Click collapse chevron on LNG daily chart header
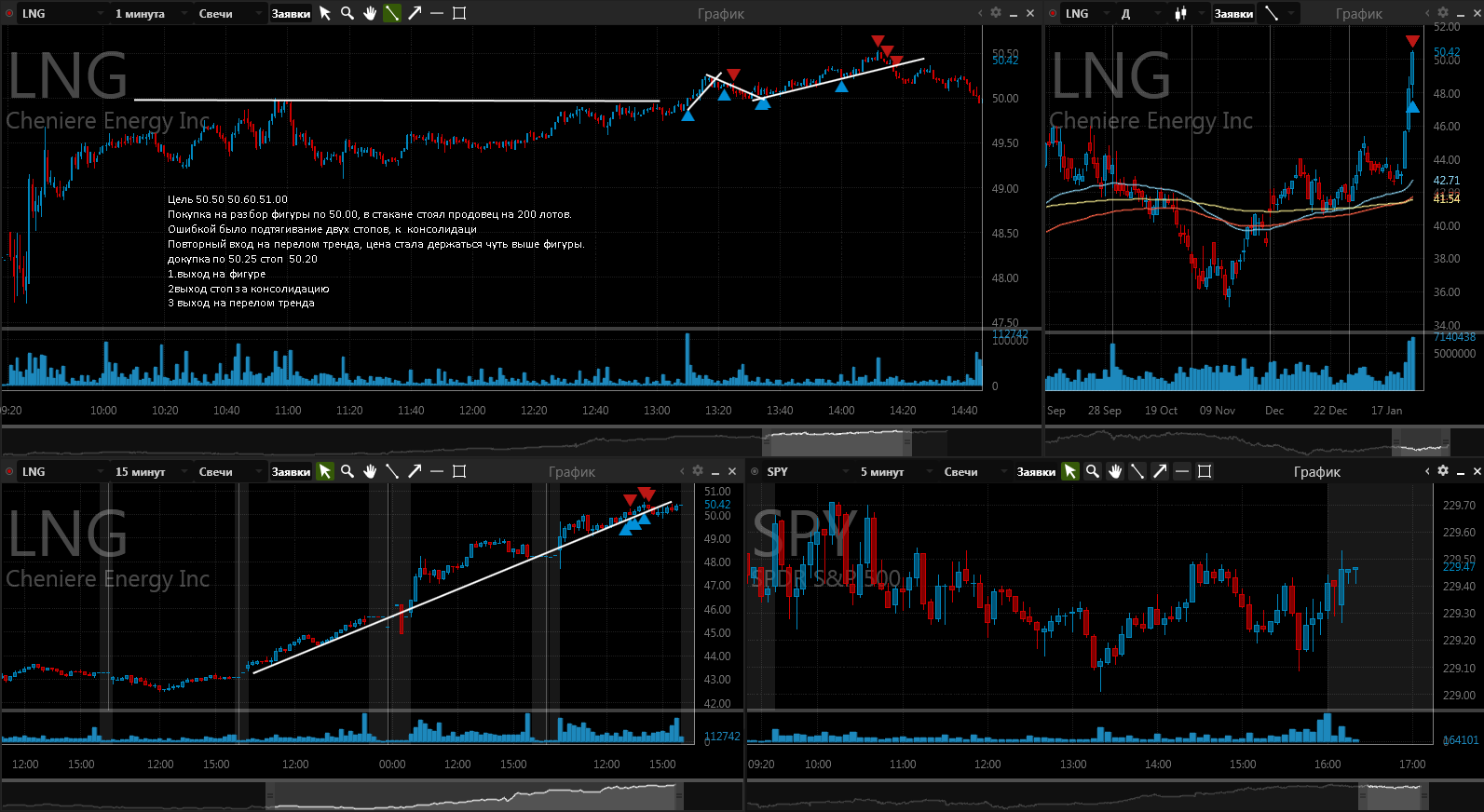1484x812 pixels. pyautogui.click(x=1427, y=13)
